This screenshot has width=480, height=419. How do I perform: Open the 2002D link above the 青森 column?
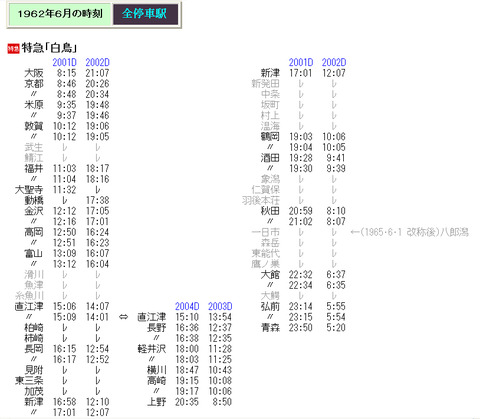tap(334, 62)
